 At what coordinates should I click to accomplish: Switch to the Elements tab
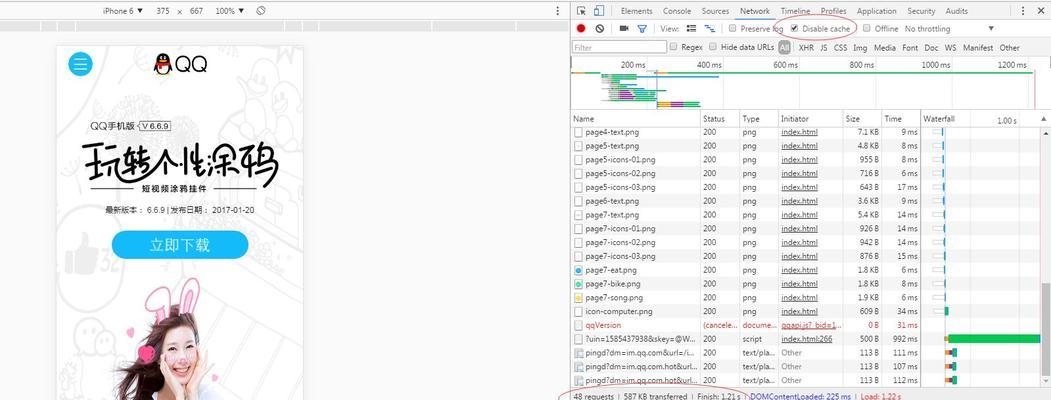click(x=636, y=11)
